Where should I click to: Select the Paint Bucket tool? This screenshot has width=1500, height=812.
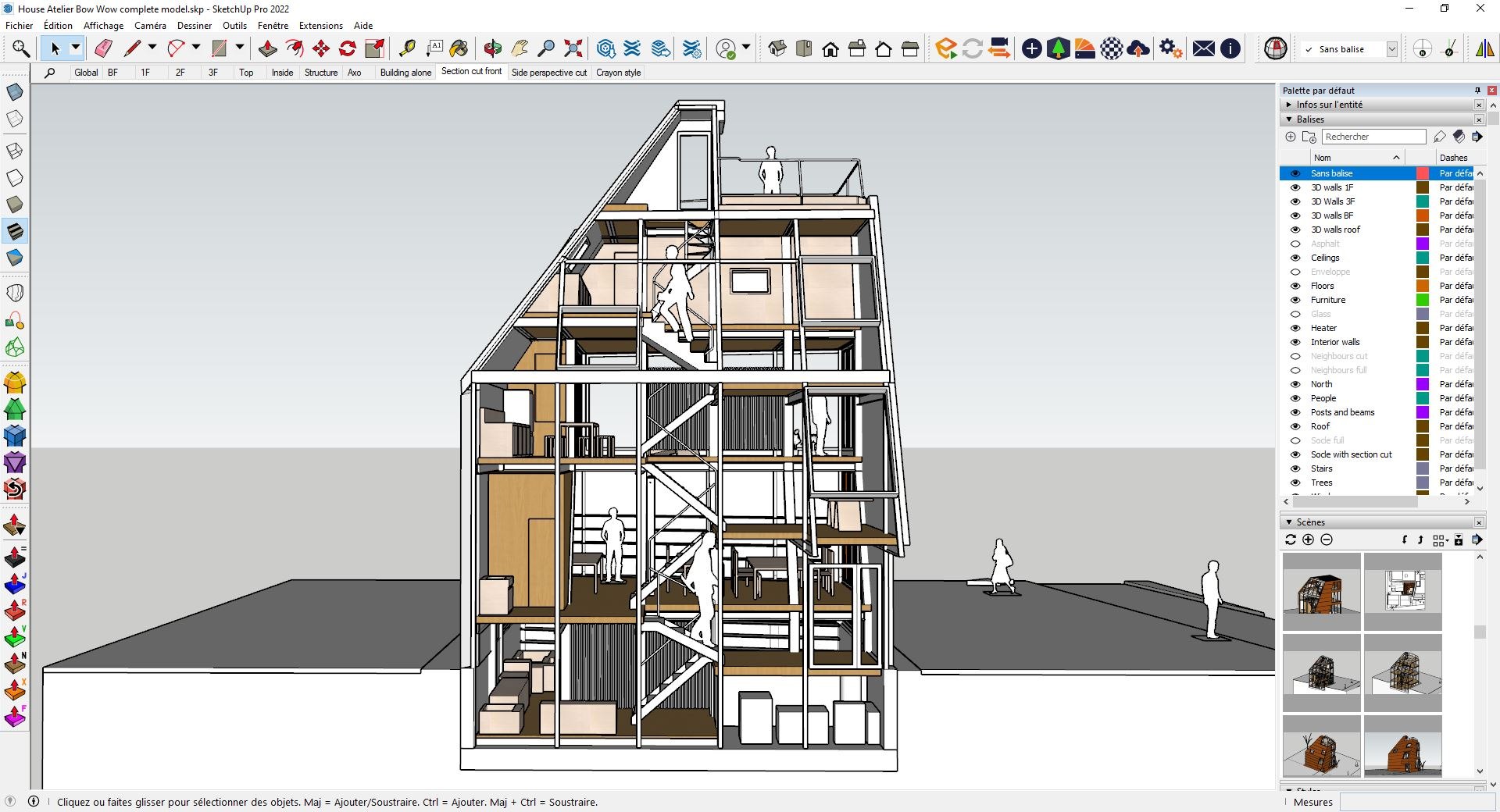coord(459,48)
